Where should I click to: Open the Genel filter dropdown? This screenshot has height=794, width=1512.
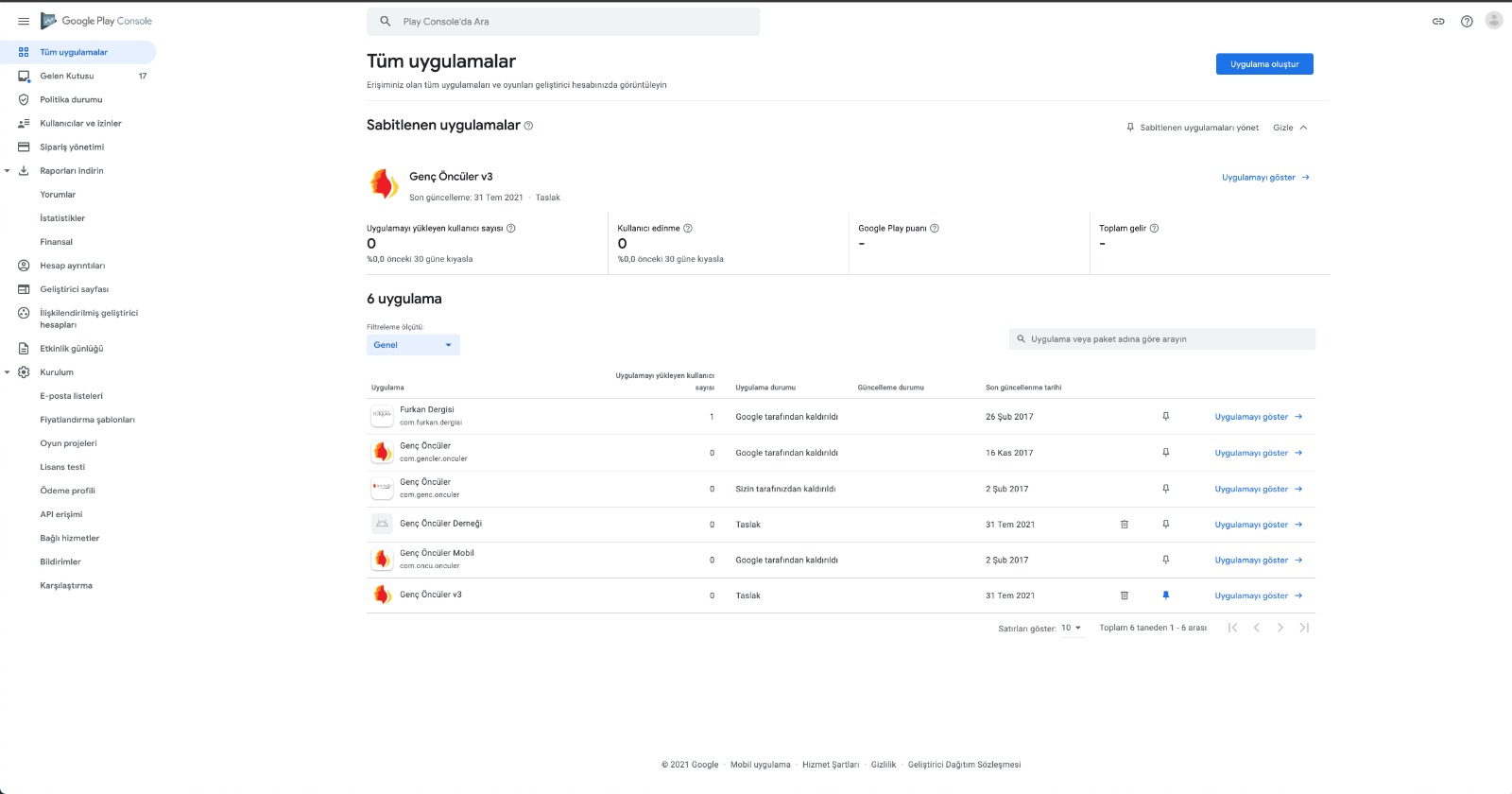[413, 345]
